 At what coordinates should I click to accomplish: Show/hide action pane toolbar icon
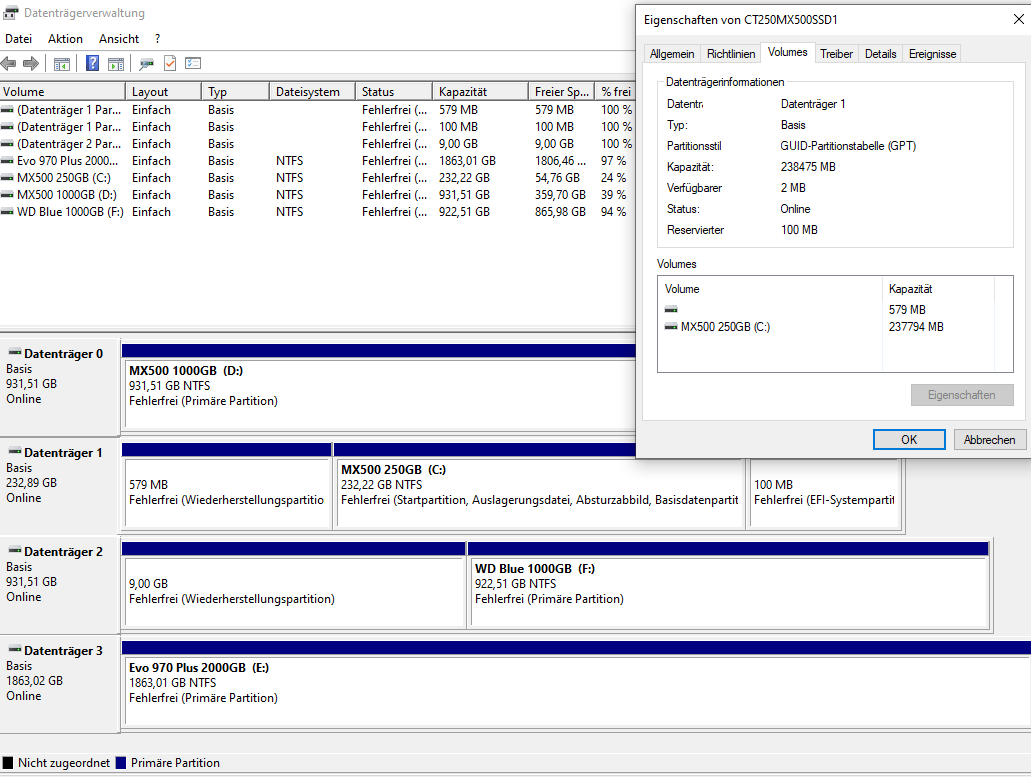[x=116, y=64]
